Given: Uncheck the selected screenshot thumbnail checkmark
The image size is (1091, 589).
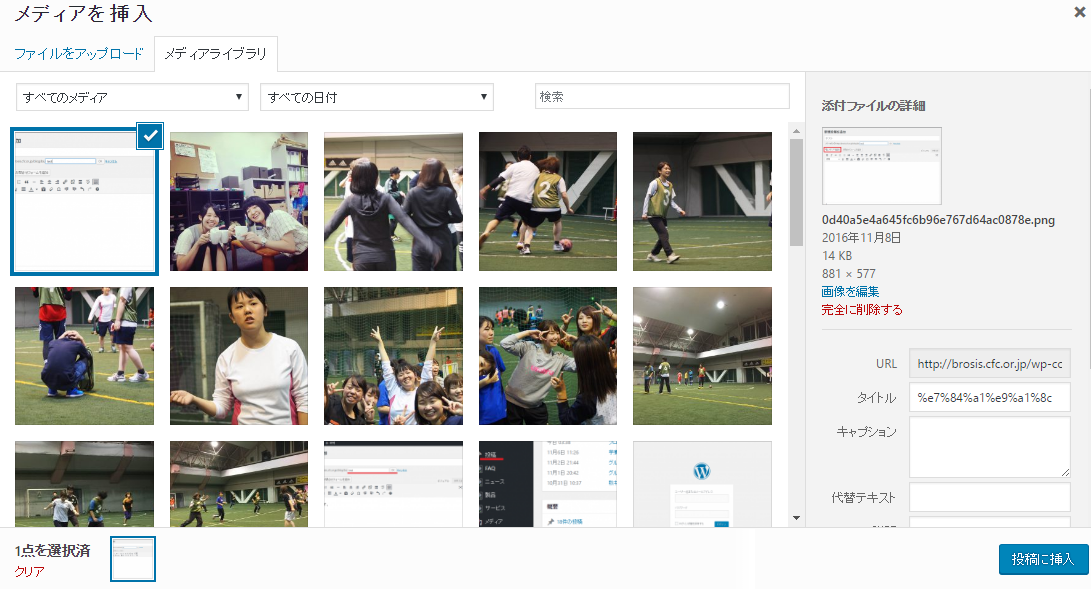Looking at the screenshot, I should pos(149,135).
